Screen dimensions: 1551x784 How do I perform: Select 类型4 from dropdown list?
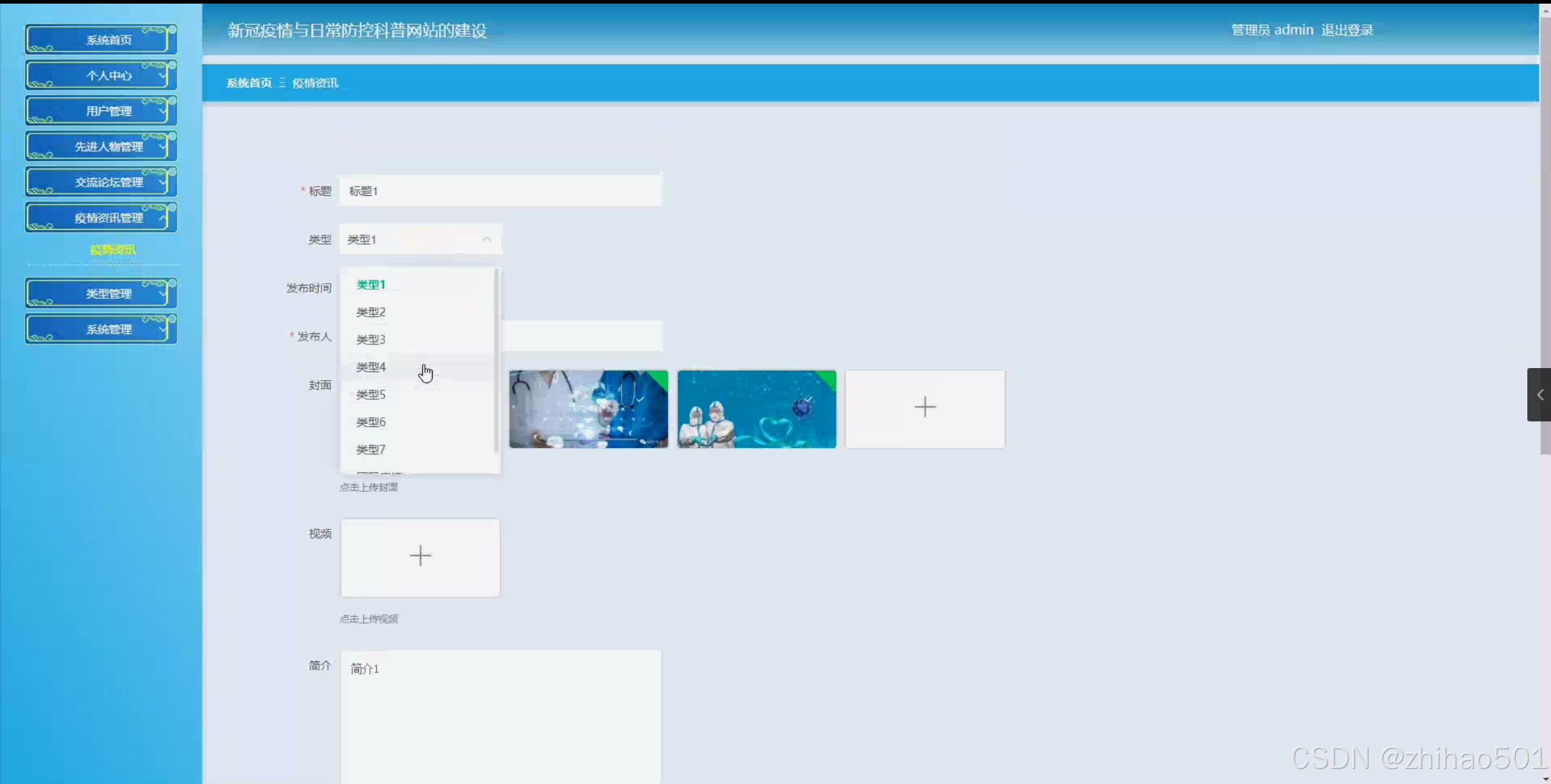[371, 367]
